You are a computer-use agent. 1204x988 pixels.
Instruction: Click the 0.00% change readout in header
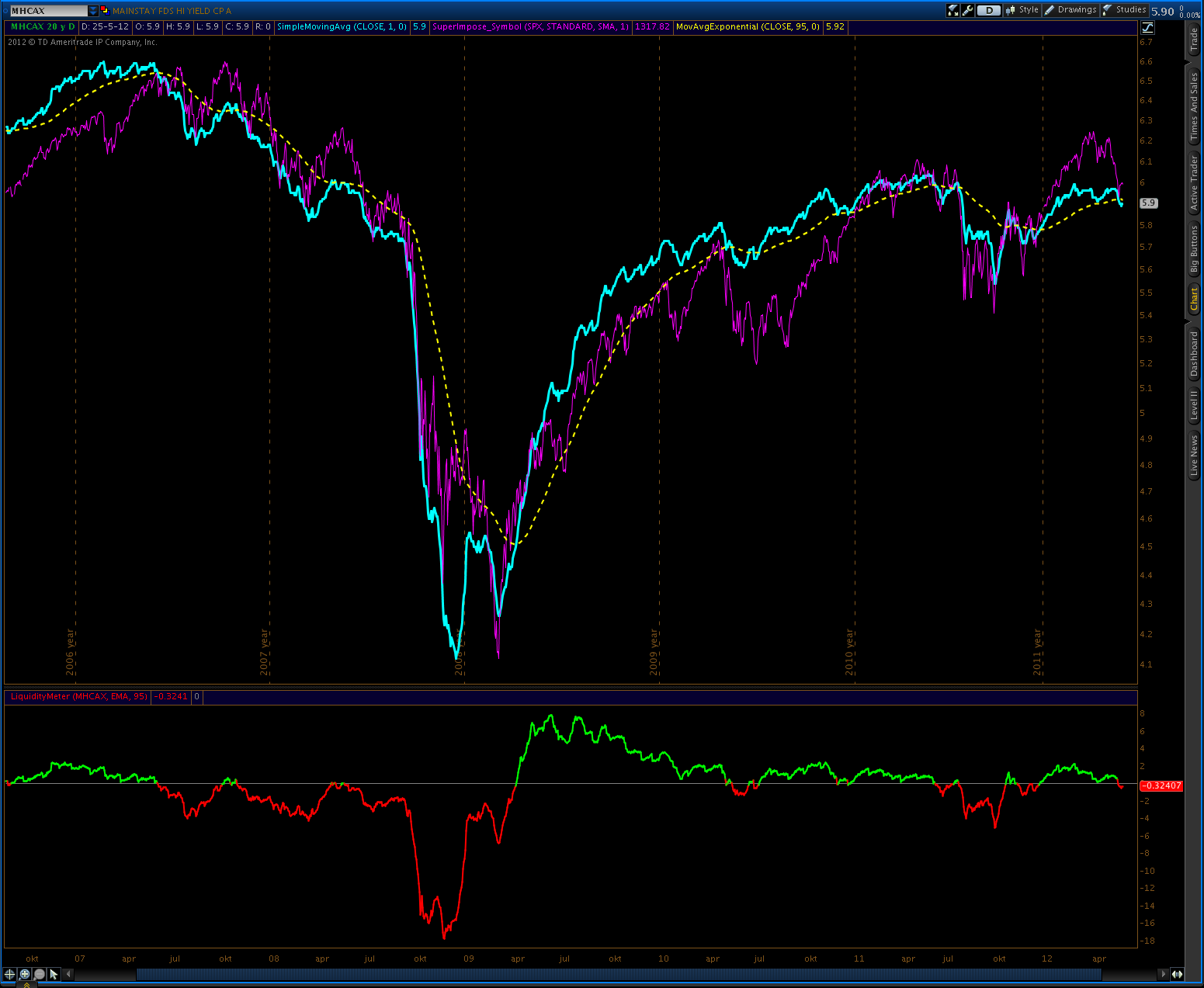[1190, 15]
